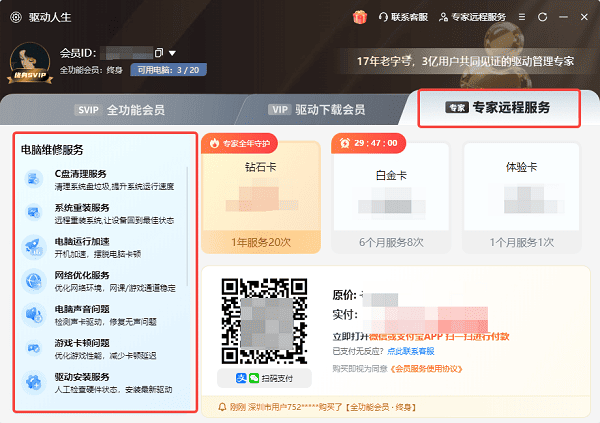Select the 电脑声音问题 title text
Screen dimensions: 600x423
click(x=82, y=309)
